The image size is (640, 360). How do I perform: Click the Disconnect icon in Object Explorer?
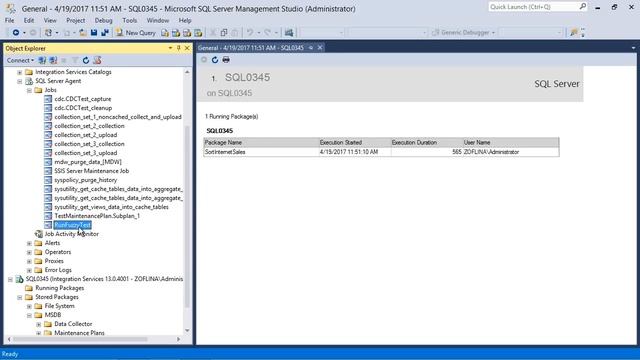point(53,60)
